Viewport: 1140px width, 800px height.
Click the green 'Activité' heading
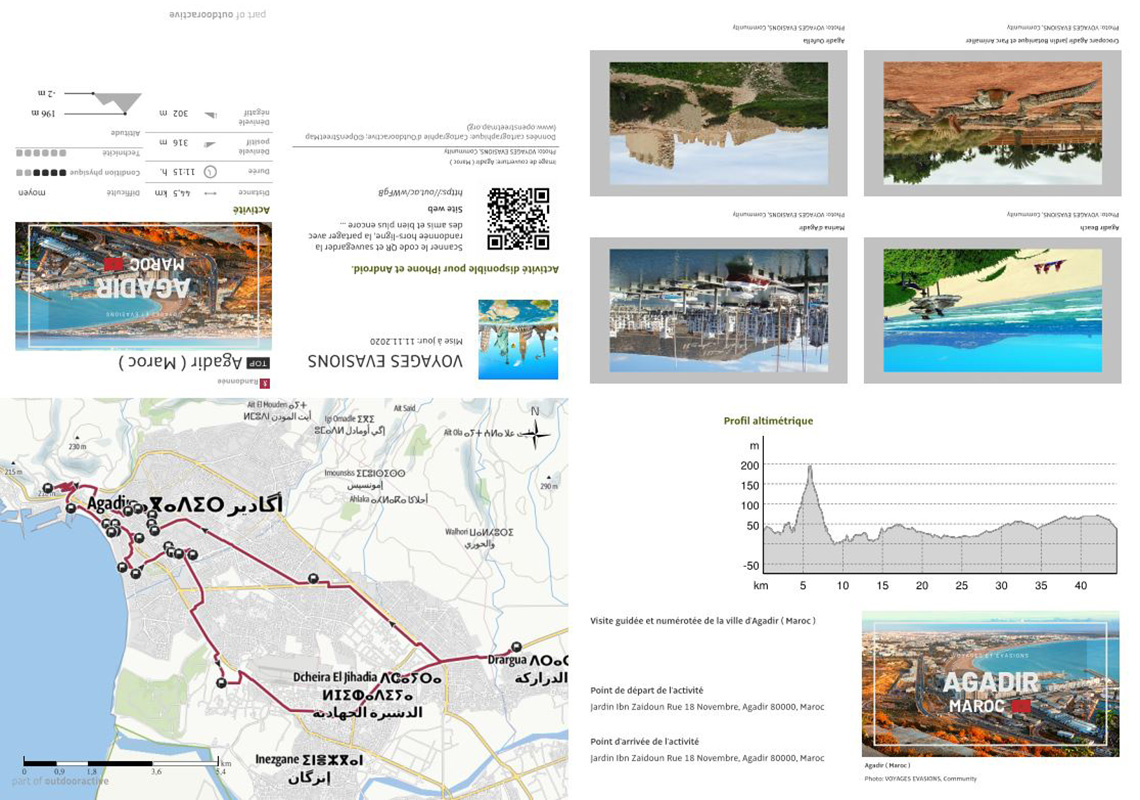pyautogui.click(x=252, y=209)
